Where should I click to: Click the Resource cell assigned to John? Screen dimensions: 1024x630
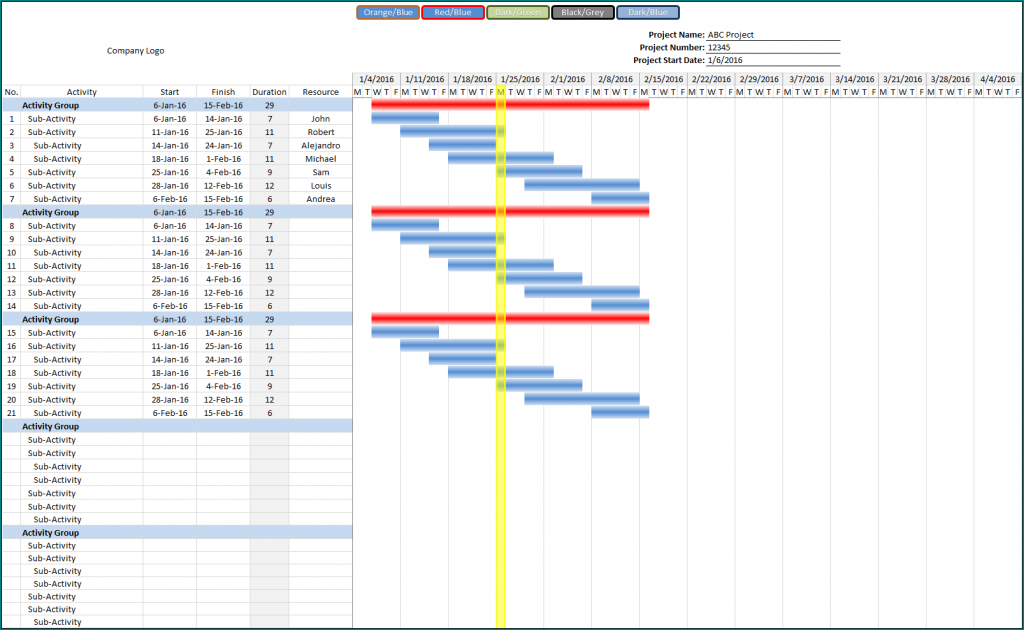pyautogui.click(x=320, y=118)
